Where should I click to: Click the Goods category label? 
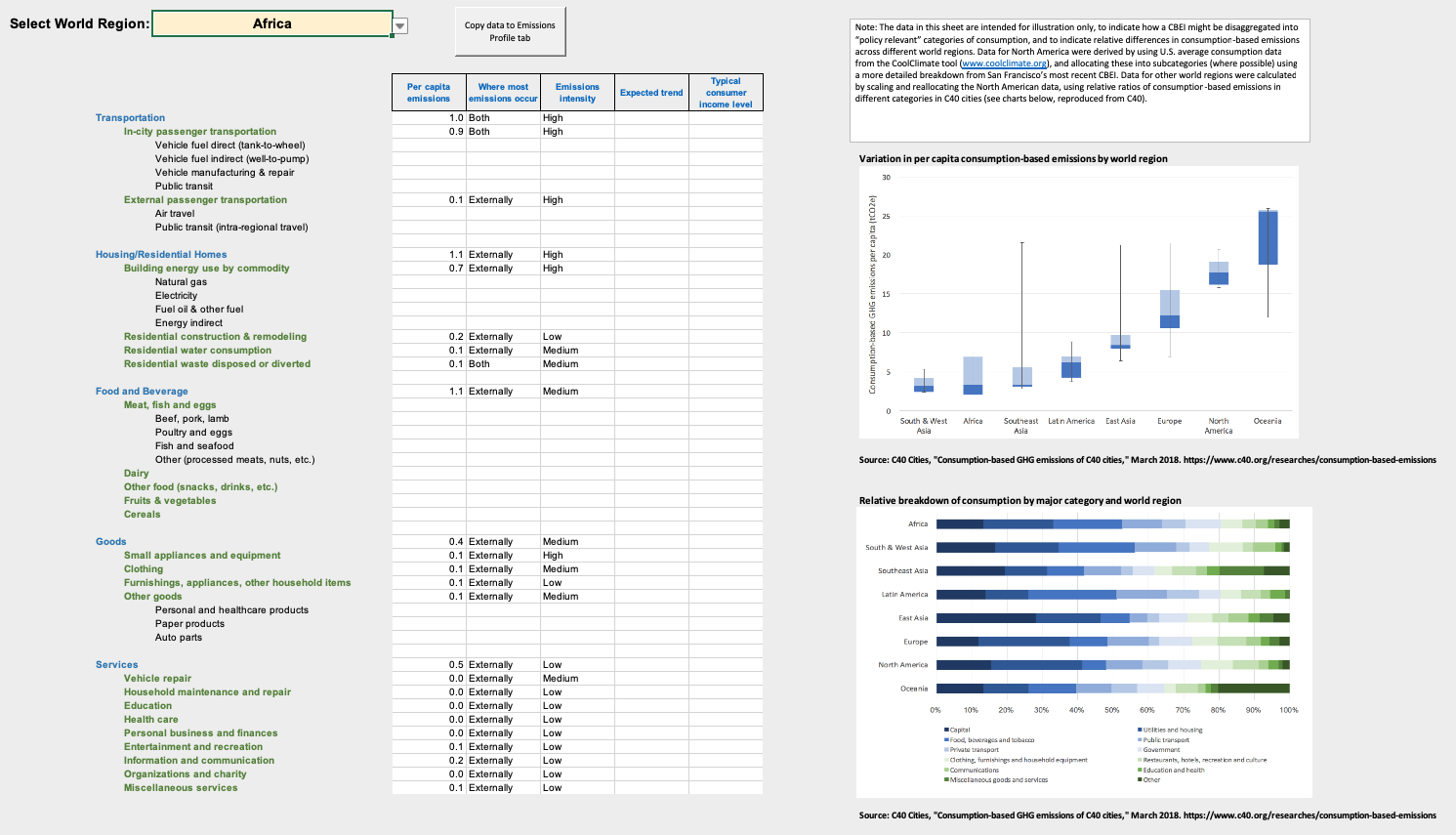coord(111,541)
